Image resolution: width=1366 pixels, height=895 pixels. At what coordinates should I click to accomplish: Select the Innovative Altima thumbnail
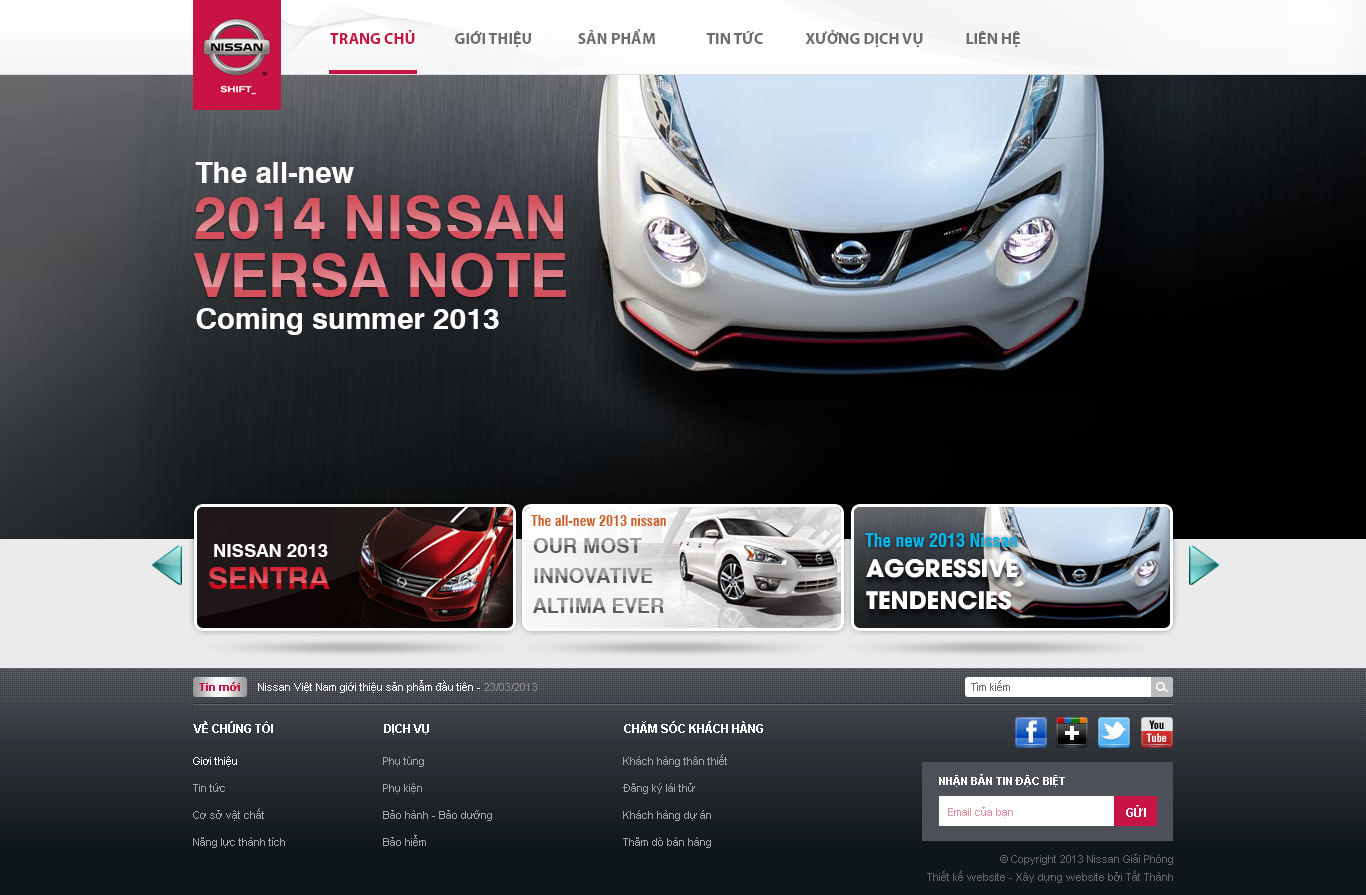click(x=683, y=567)
